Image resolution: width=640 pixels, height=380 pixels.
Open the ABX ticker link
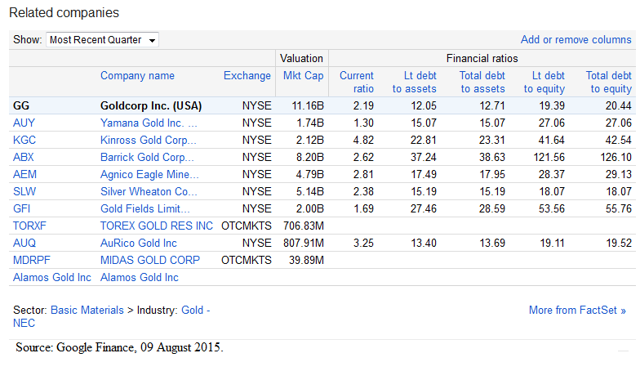tap(23, 157)
